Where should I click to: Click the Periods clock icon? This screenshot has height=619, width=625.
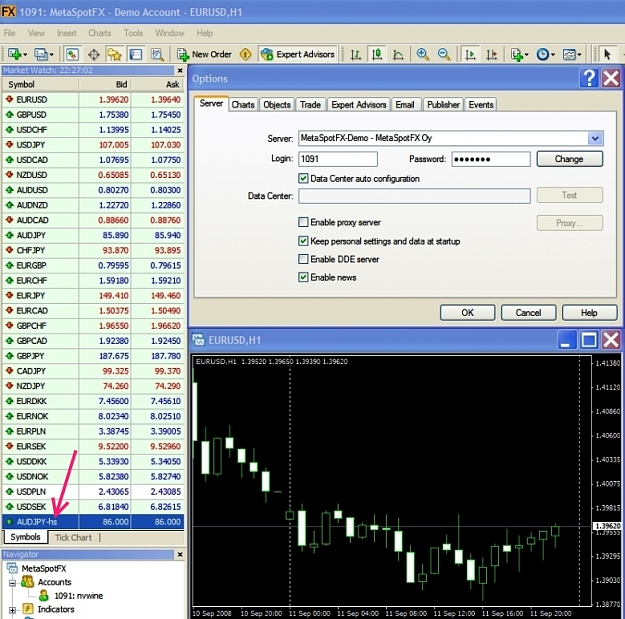[542, 54]
